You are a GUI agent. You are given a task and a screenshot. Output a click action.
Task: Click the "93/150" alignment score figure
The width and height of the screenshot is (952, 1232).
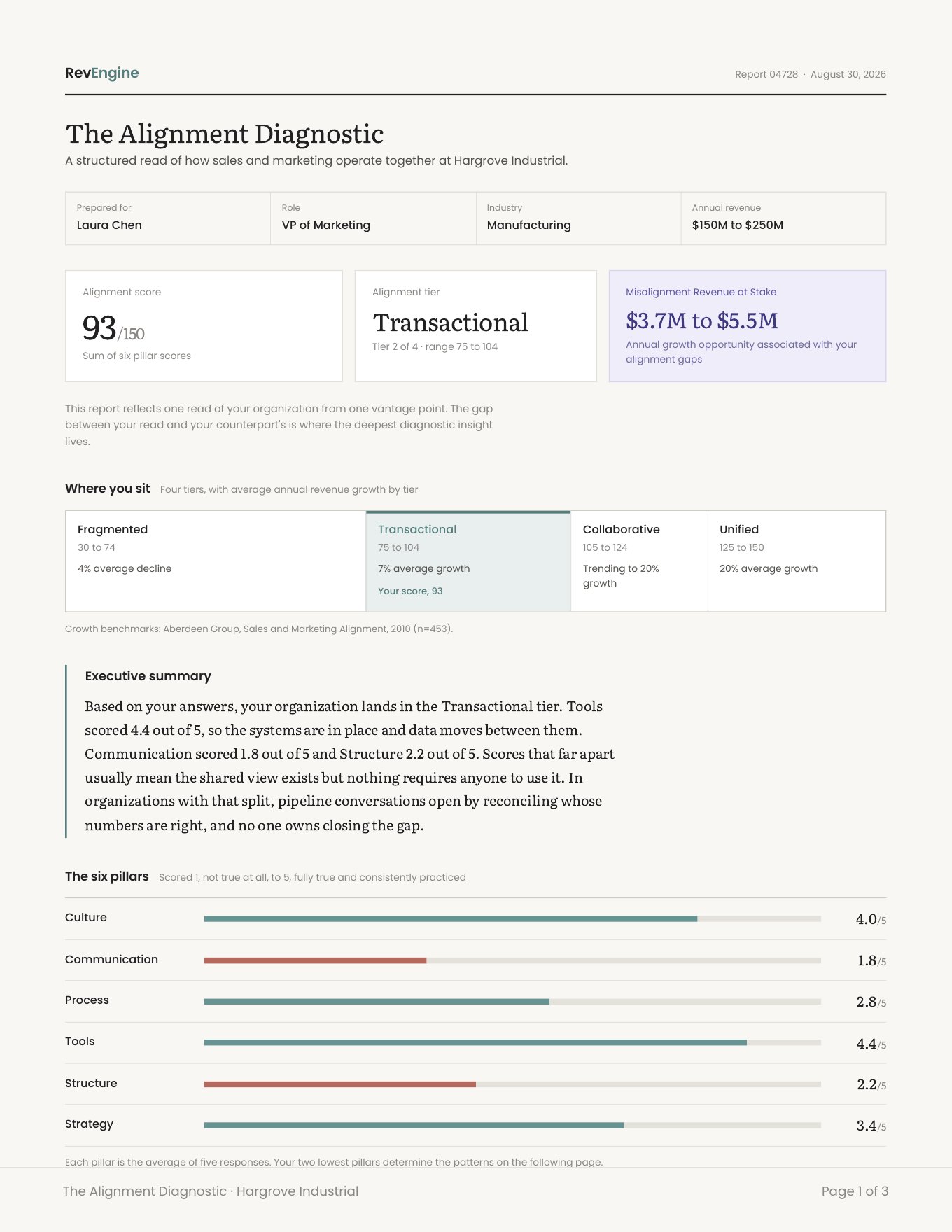[x=113, y=328]
